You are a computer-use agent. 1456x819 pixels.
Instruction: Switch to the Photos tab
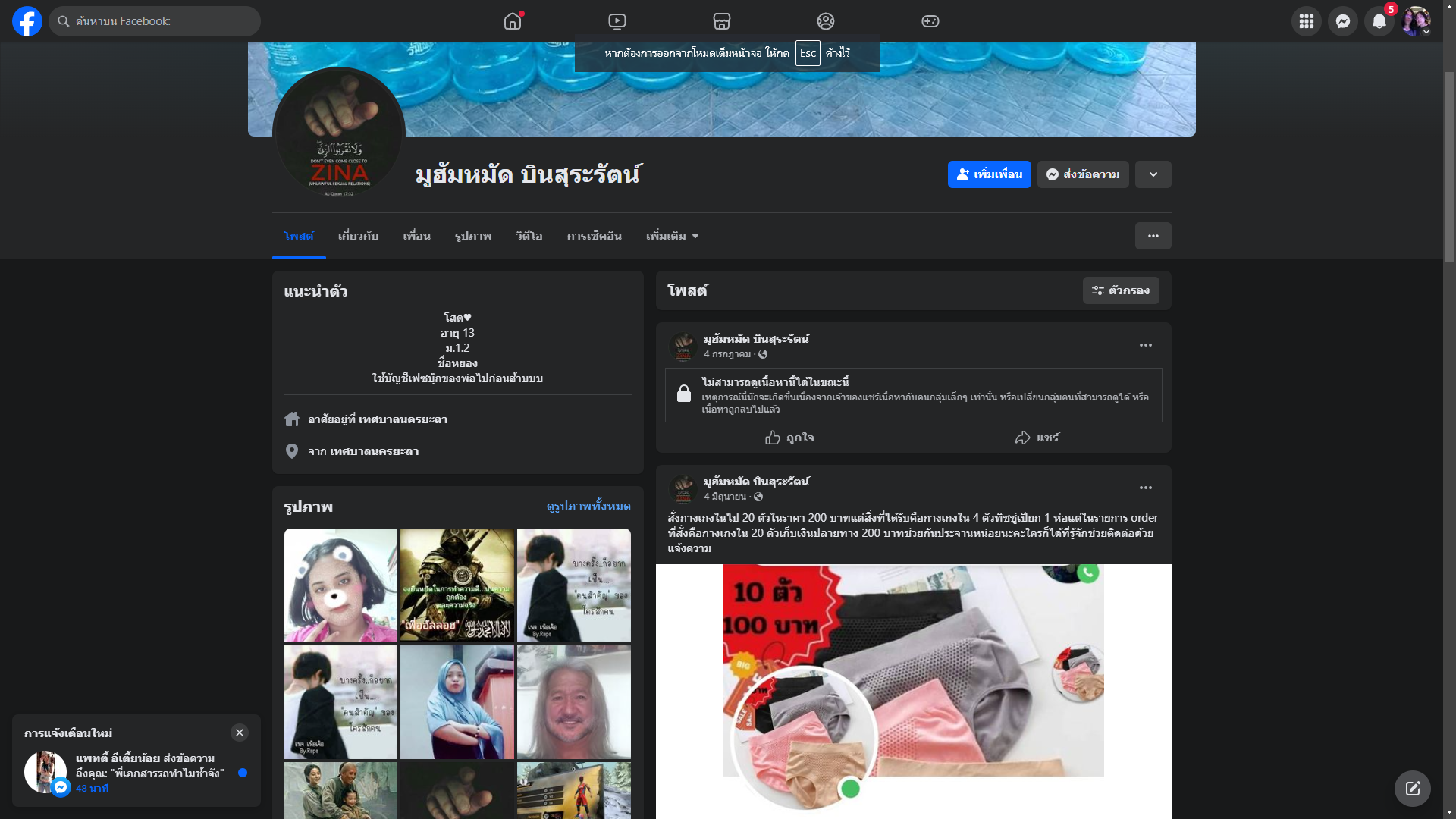point(473,236)
